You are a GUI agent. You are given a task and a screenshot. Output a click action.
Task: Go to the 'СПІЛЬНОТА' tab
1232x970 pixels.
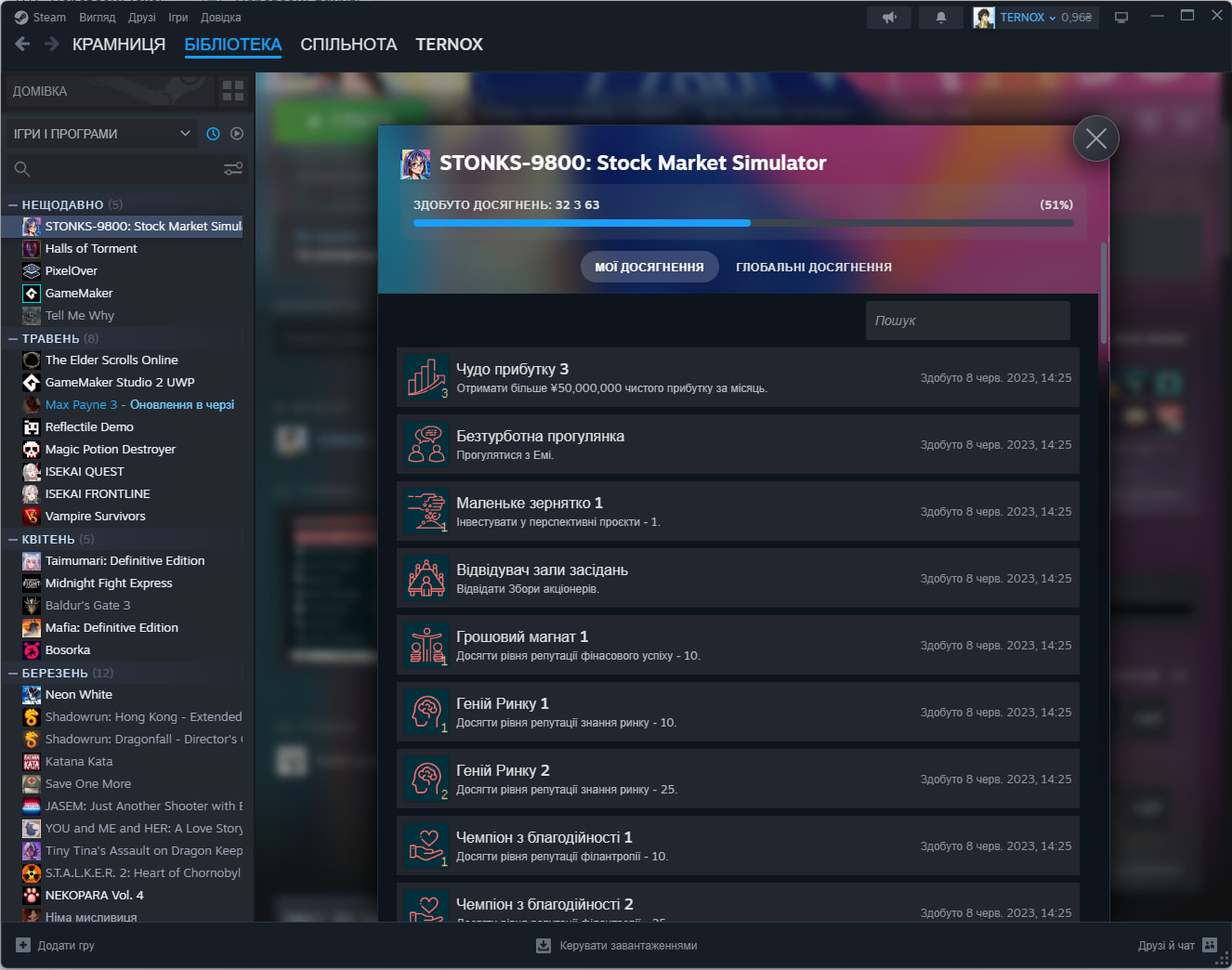(x=348, y=45)
